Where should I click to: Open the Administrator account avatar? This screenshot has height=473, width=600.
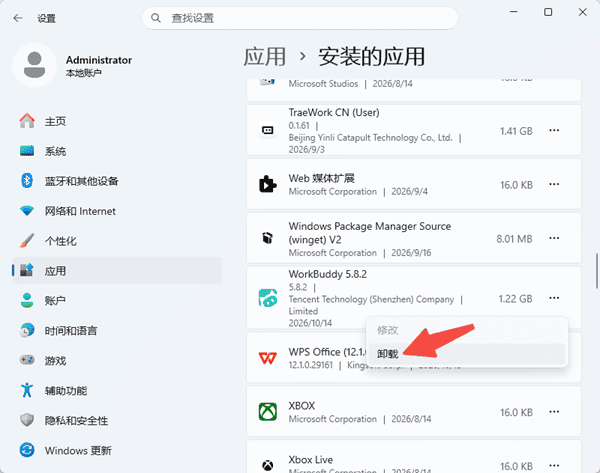[34, 65]
